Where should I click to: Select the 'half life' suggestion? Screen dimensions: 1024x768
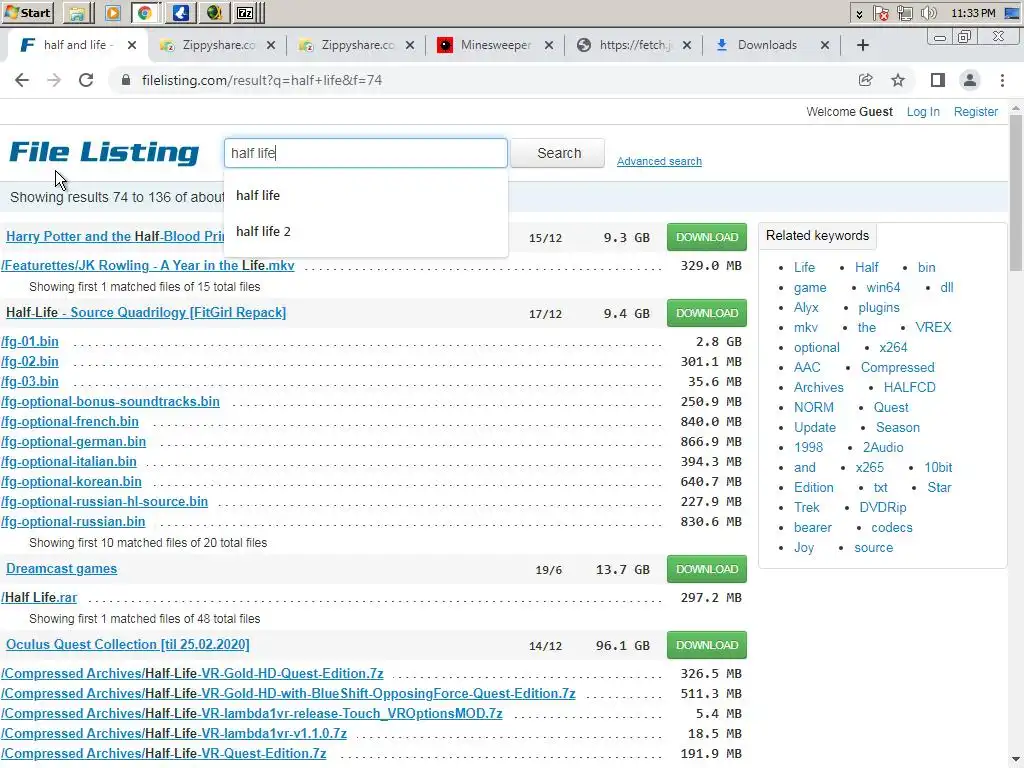pos(366,195)
